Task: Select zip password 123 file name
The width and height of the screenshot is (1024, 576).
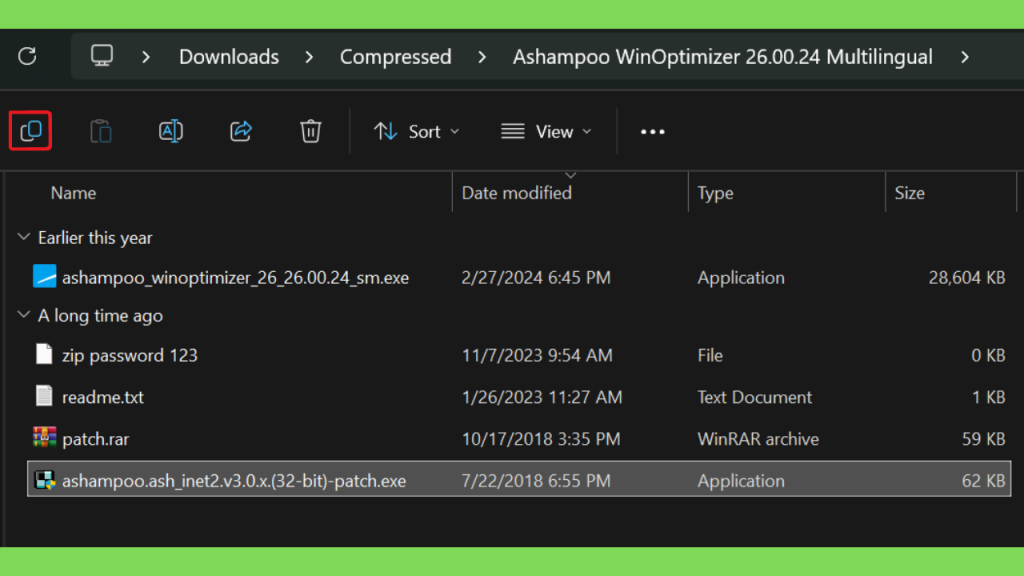Action: pyautogui.click(x=129, y=355)
